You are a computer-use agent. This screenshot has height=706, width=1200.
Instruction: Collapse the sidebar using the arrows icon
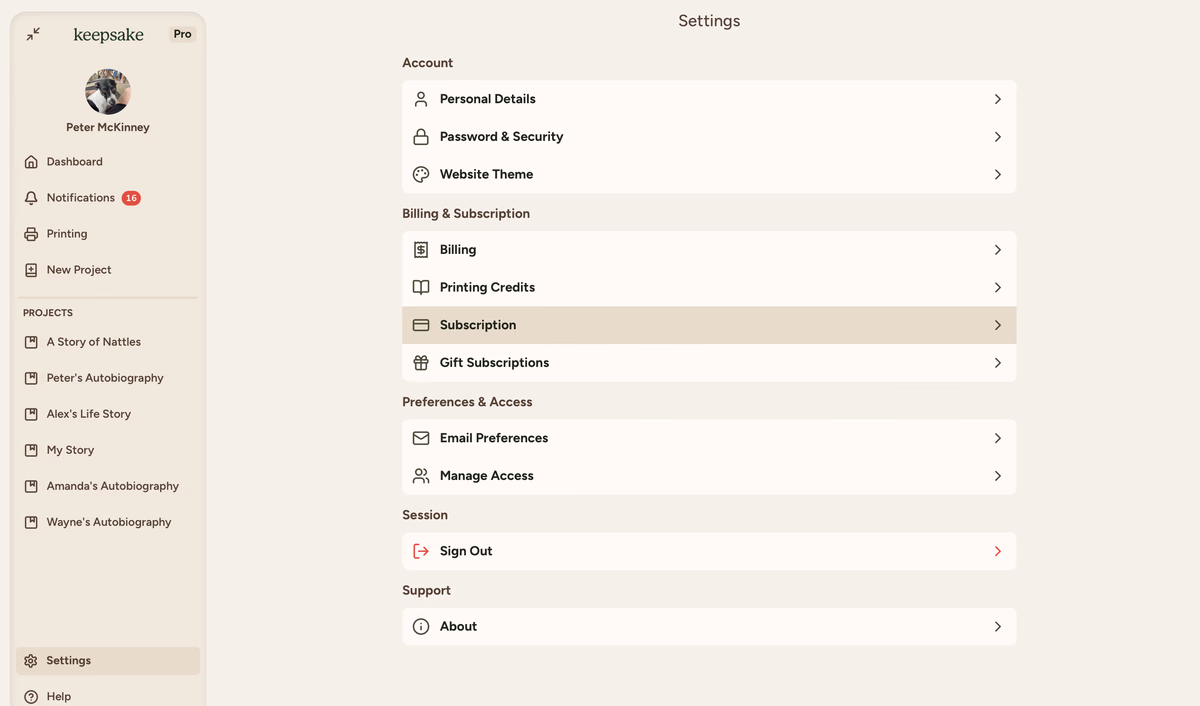tap(33, 34)
